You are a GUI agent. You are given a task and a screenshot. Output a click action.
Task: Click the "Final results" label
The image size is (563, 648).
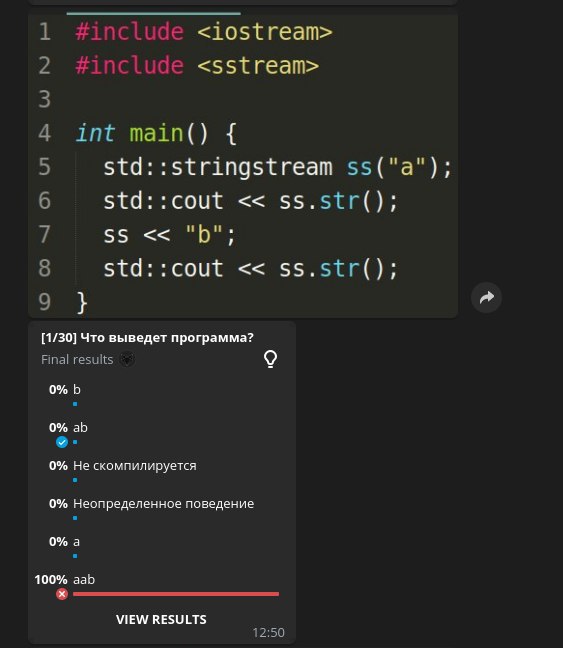point(77,360)
